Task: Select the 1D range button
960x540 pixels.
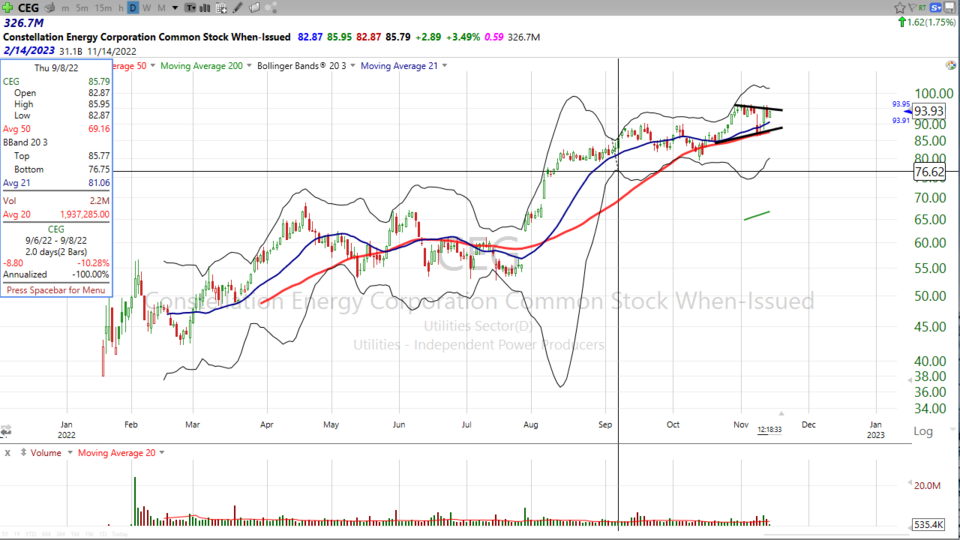Action: click(x=103, y=534)
